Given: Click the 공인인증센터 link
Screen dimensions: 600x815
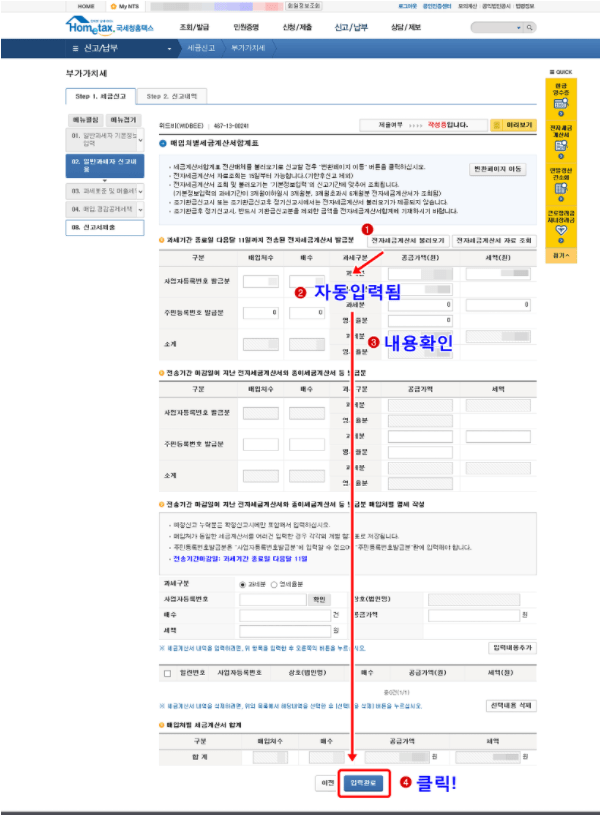Looking at the screenshot, I should [x=436, y=6].
